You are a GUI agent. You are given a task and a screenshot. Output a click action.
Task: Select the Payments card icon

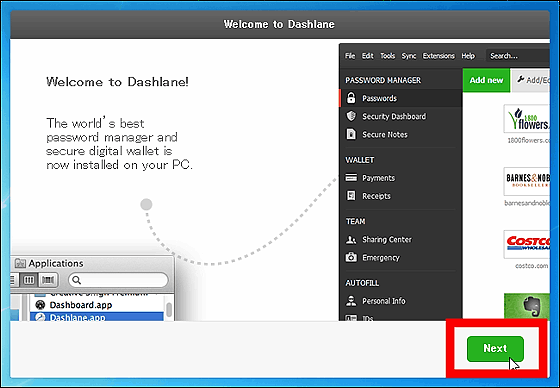tap(351, 178)
